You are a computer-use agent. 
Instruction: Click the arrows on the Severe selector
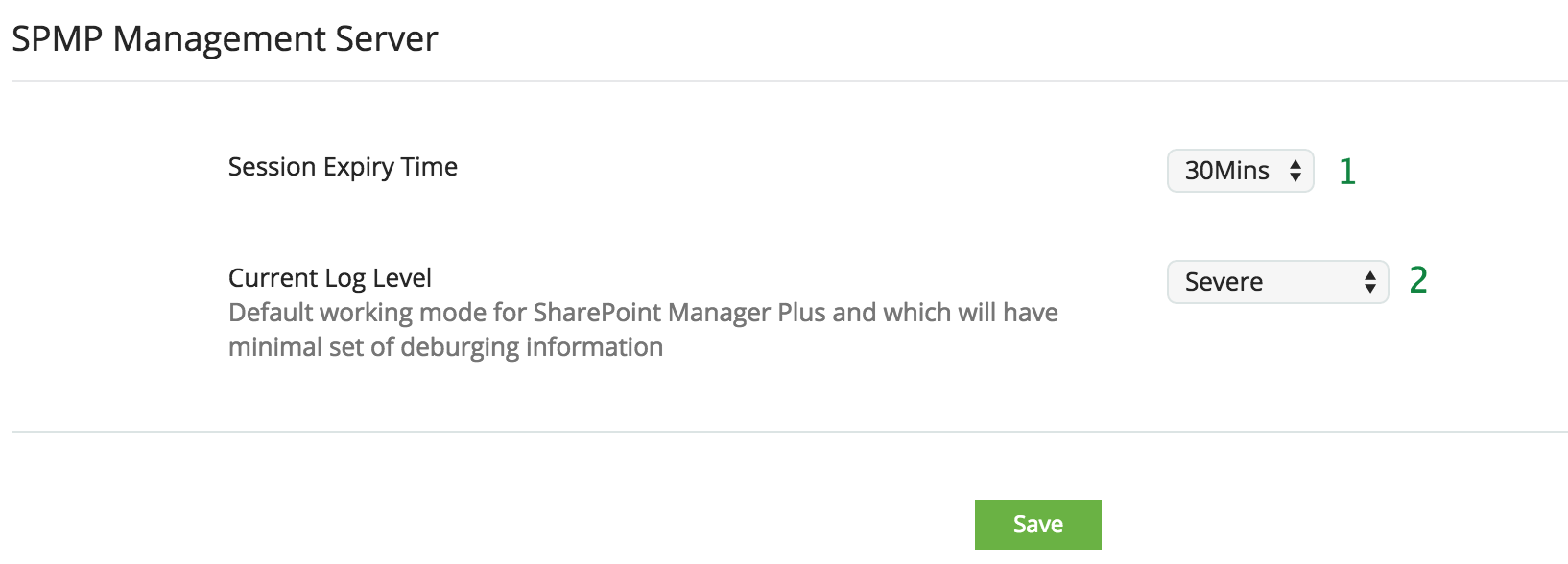[1370, 282]
